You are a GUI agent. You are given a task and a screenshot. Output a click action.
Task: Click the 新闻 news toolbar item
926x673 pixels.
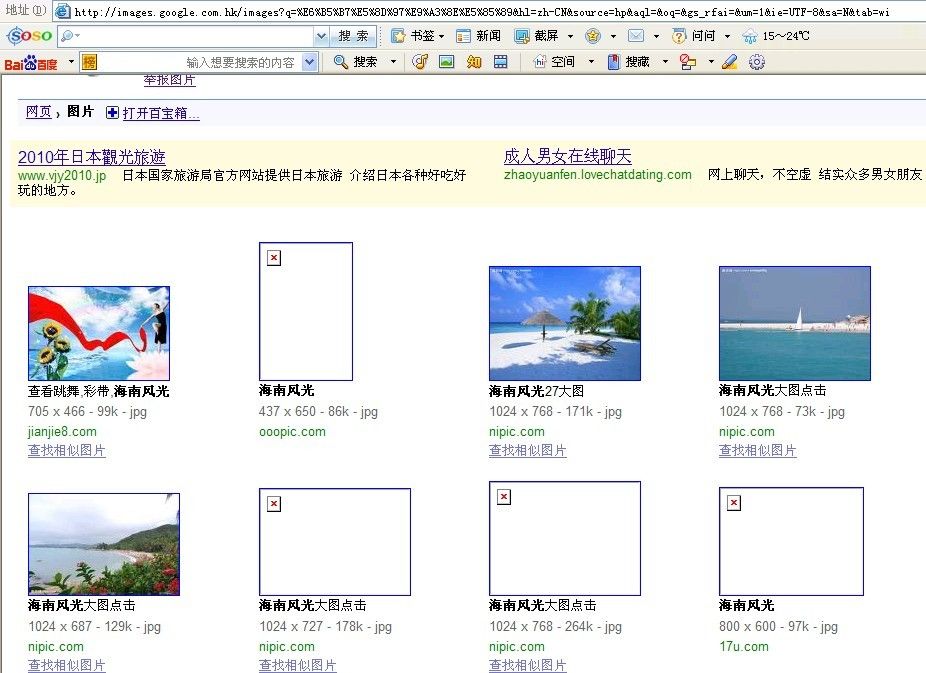click(479, 36)
